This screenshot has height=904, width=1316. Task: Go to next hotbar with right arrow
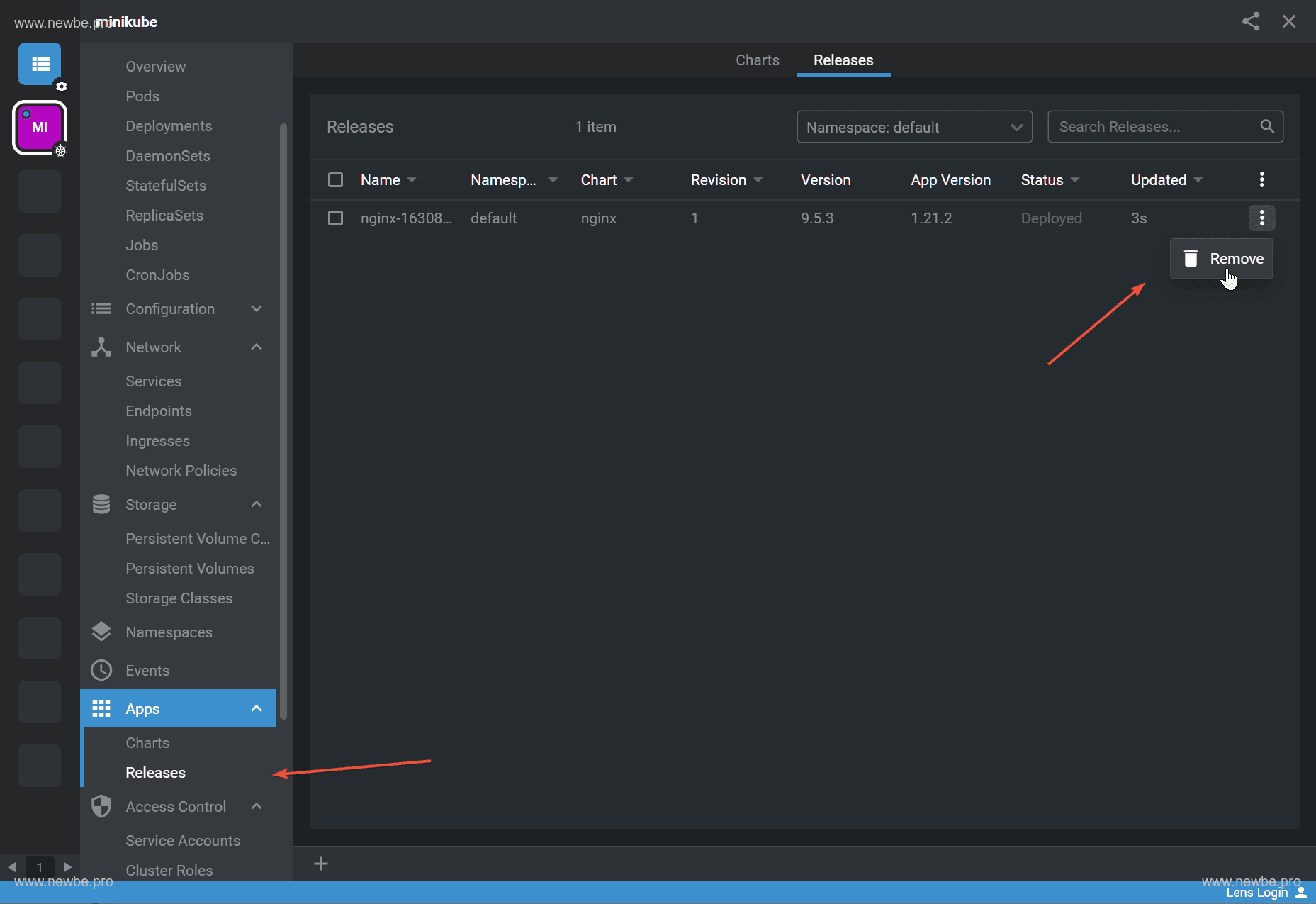(x=67, y=866)
